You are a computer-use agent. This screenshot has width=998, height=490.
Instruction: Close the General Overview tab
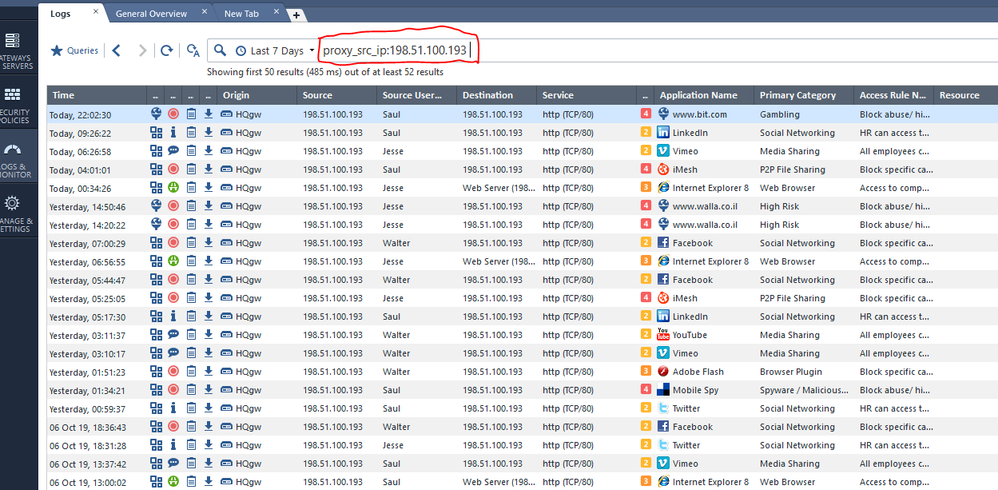tap(204, 14)
